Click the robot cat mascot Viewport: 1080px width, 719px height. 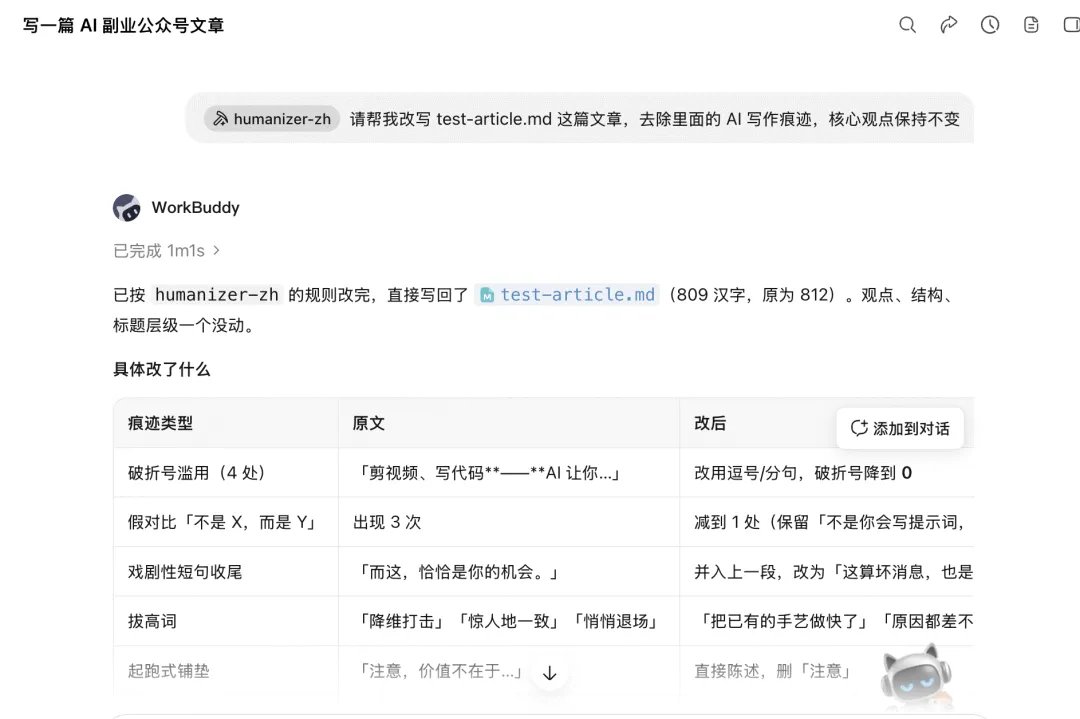click(916, 676)
